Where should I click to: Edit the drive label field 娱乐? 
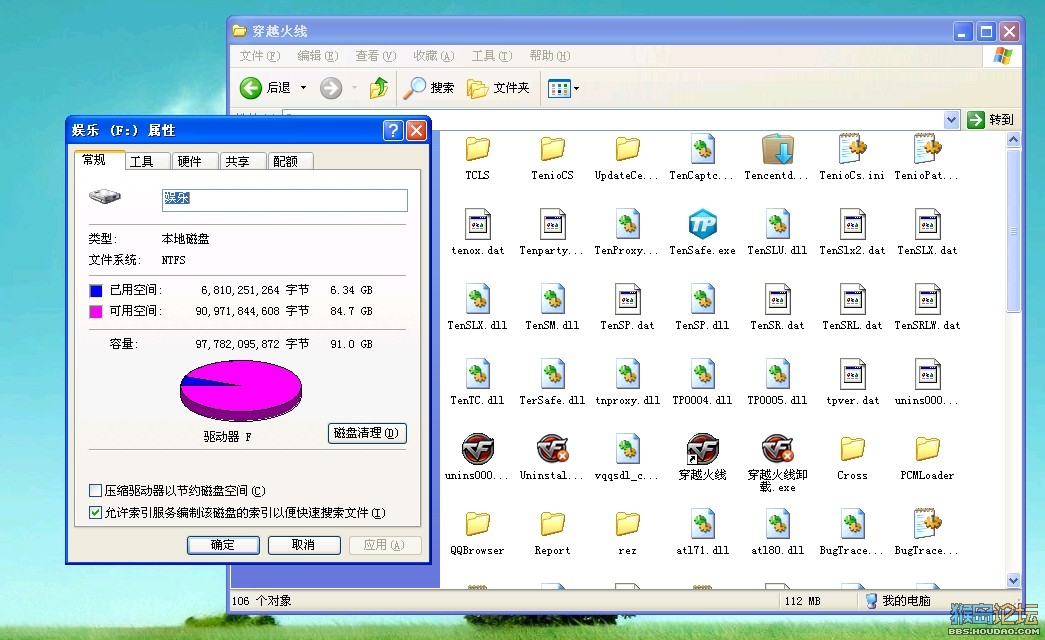[285, 199]
